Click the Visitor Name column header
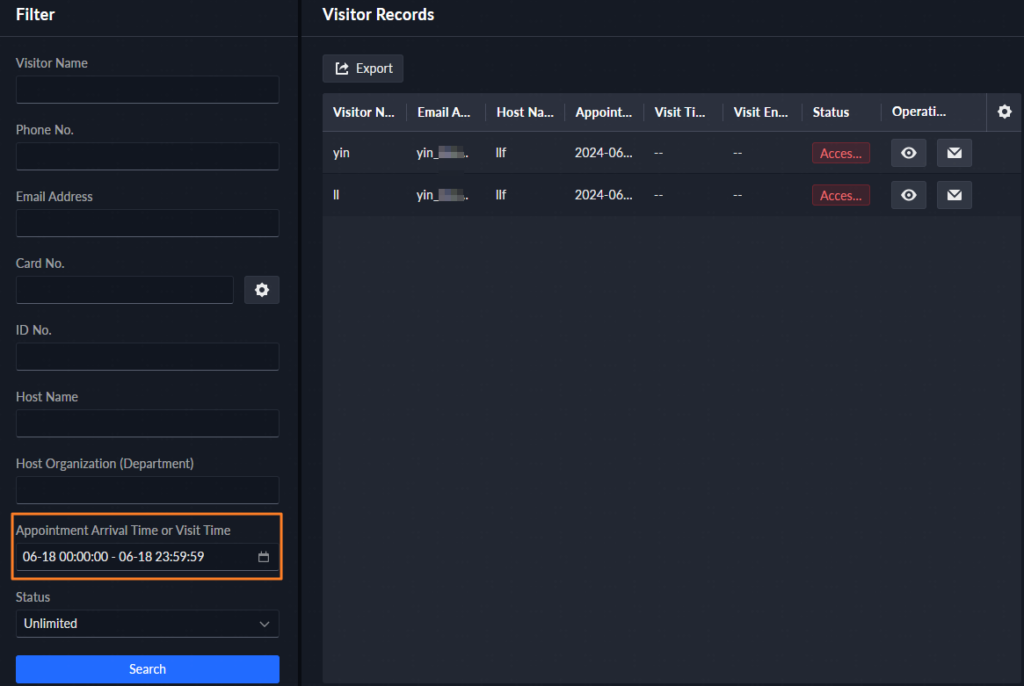This screenshot has width=1024, height=686. [x=364, y=112]
